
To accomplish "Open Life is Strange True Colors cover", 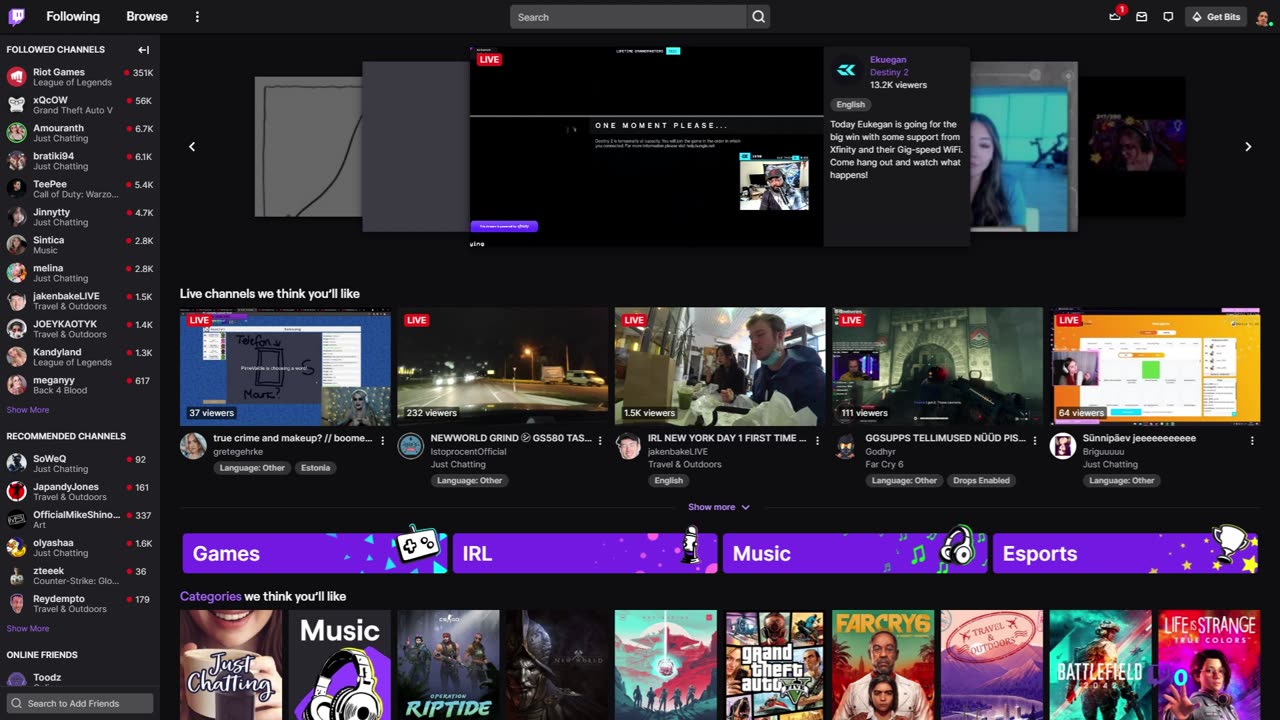I will pos(1209,665).
